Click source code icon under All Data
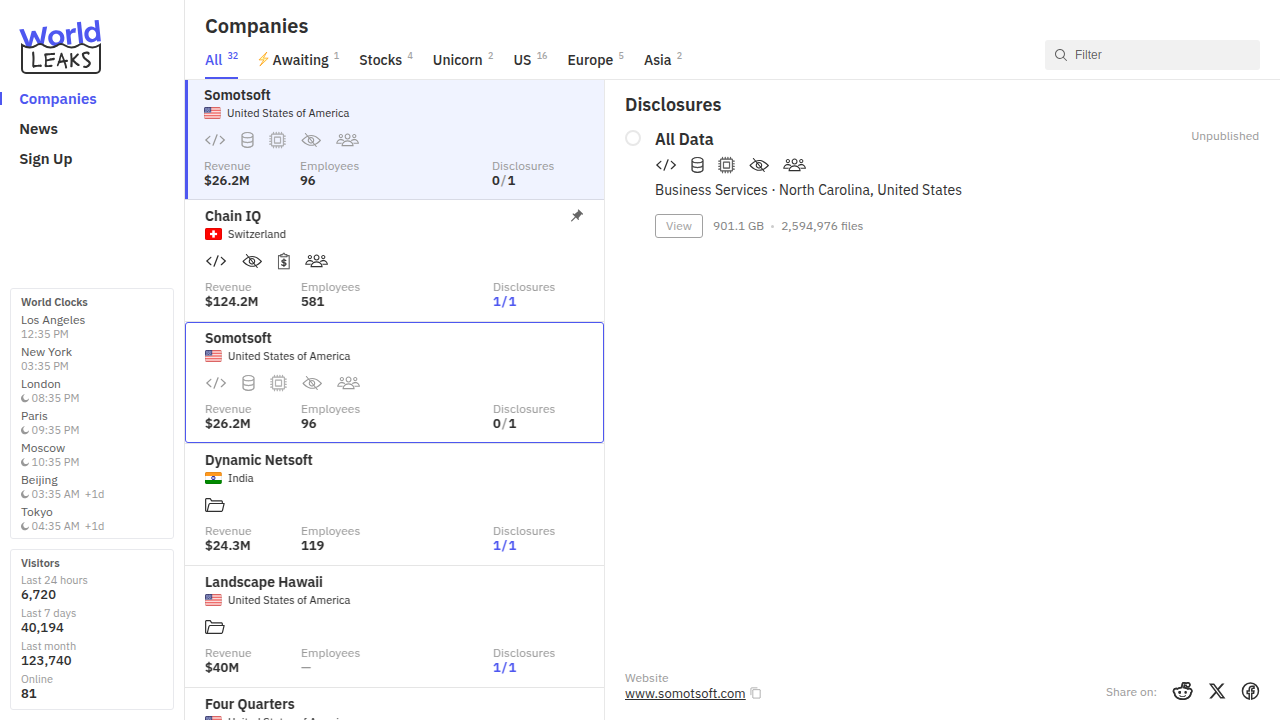The height and width of the screenshot is (720, 1280). pyautogui.click(x=665, y=165)
